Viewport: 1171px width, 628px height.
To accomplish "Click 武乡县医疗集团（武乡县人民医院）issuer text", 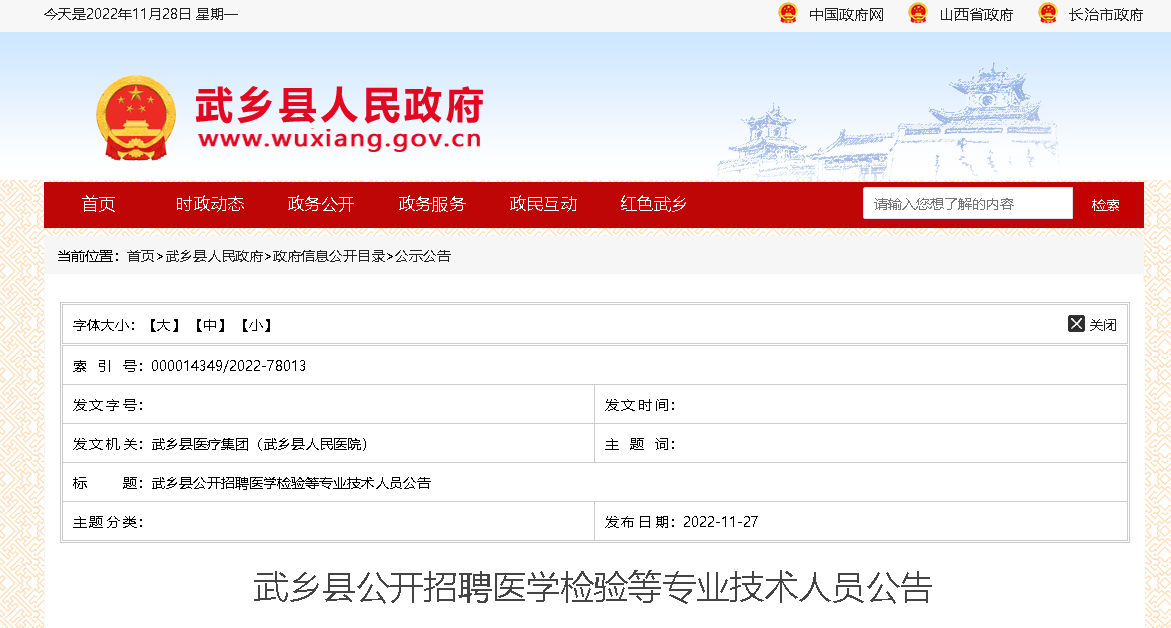I will coord(259,444).
